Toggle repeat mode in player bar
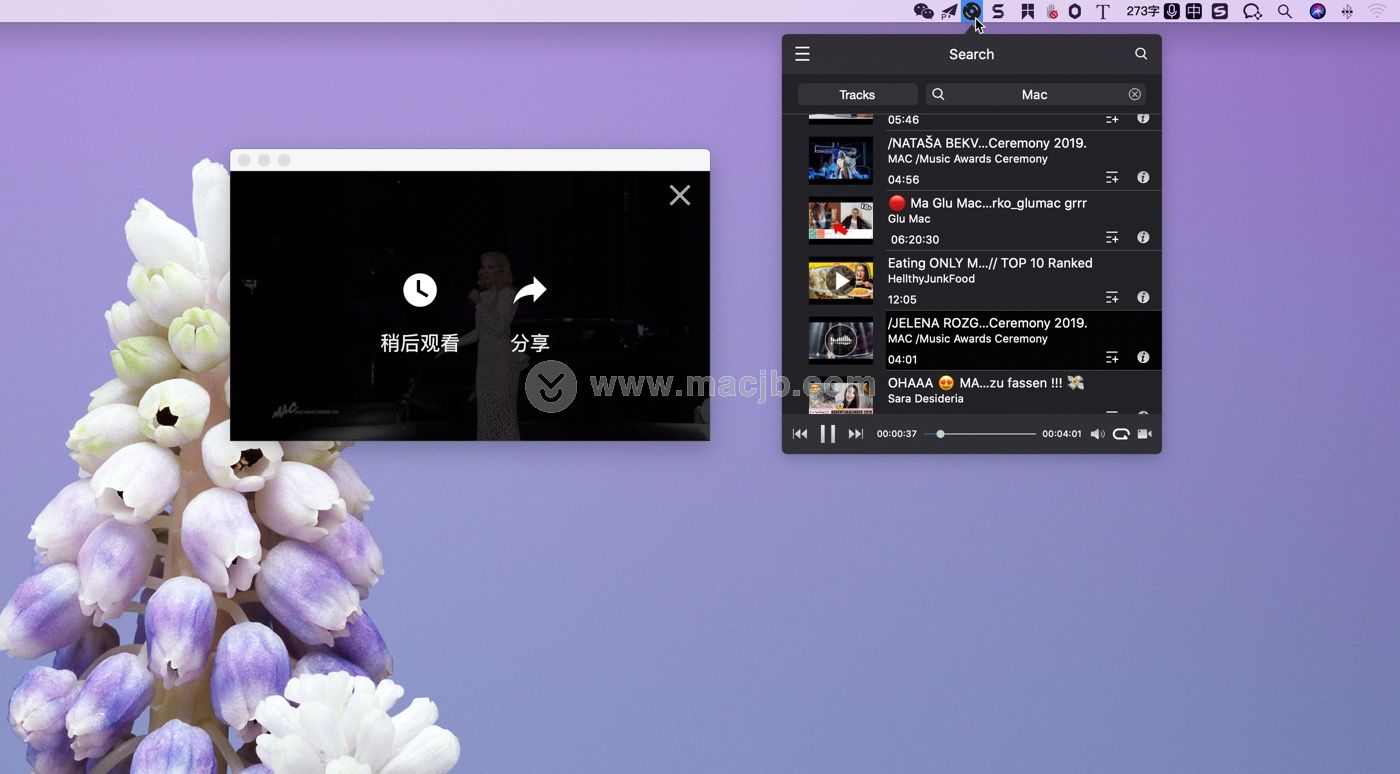The width and height of the screenshot is (1400, 774). pos(1121,434)
